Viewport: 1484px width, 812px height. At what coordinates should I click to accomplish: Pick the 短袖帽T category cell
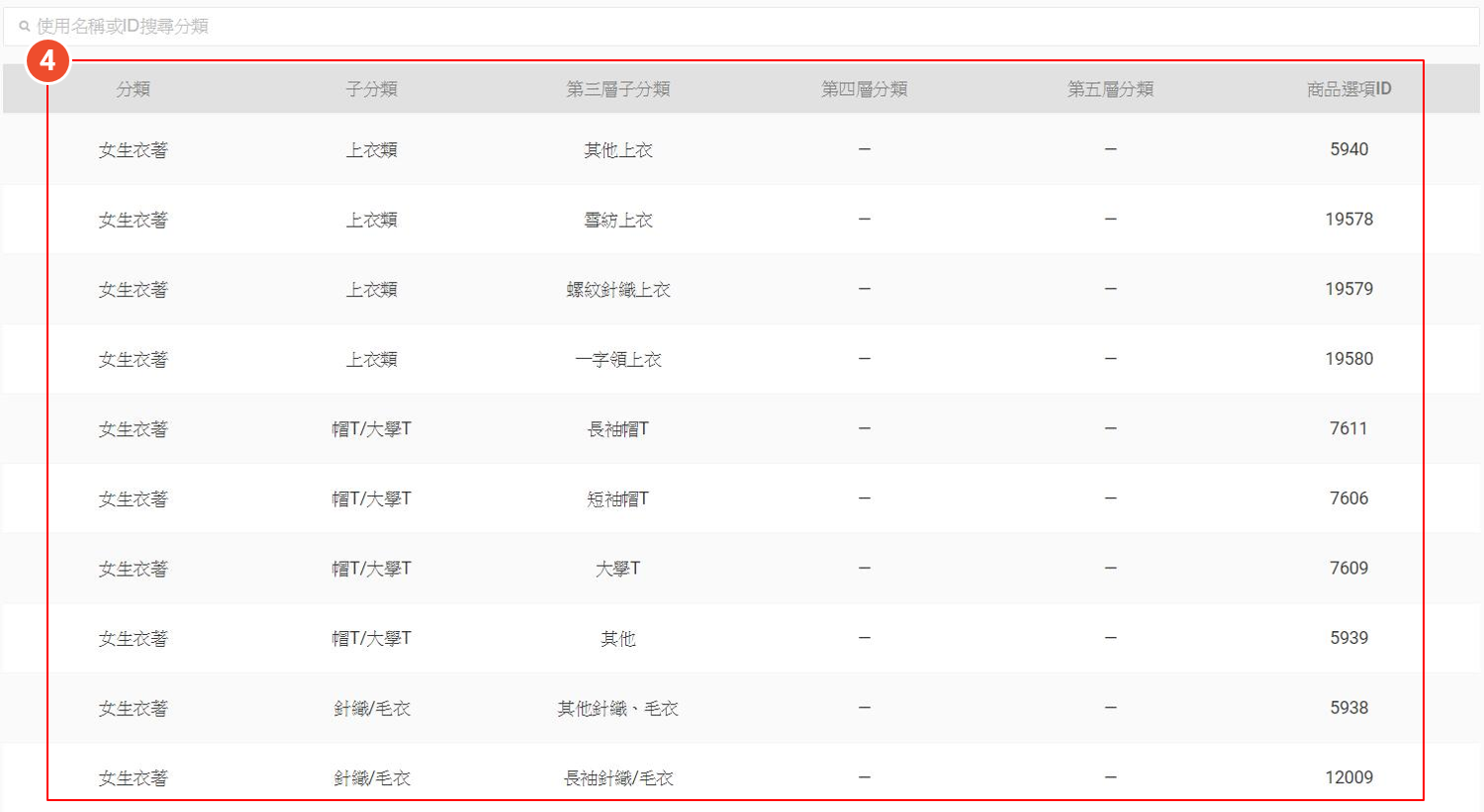pos(617,498)
